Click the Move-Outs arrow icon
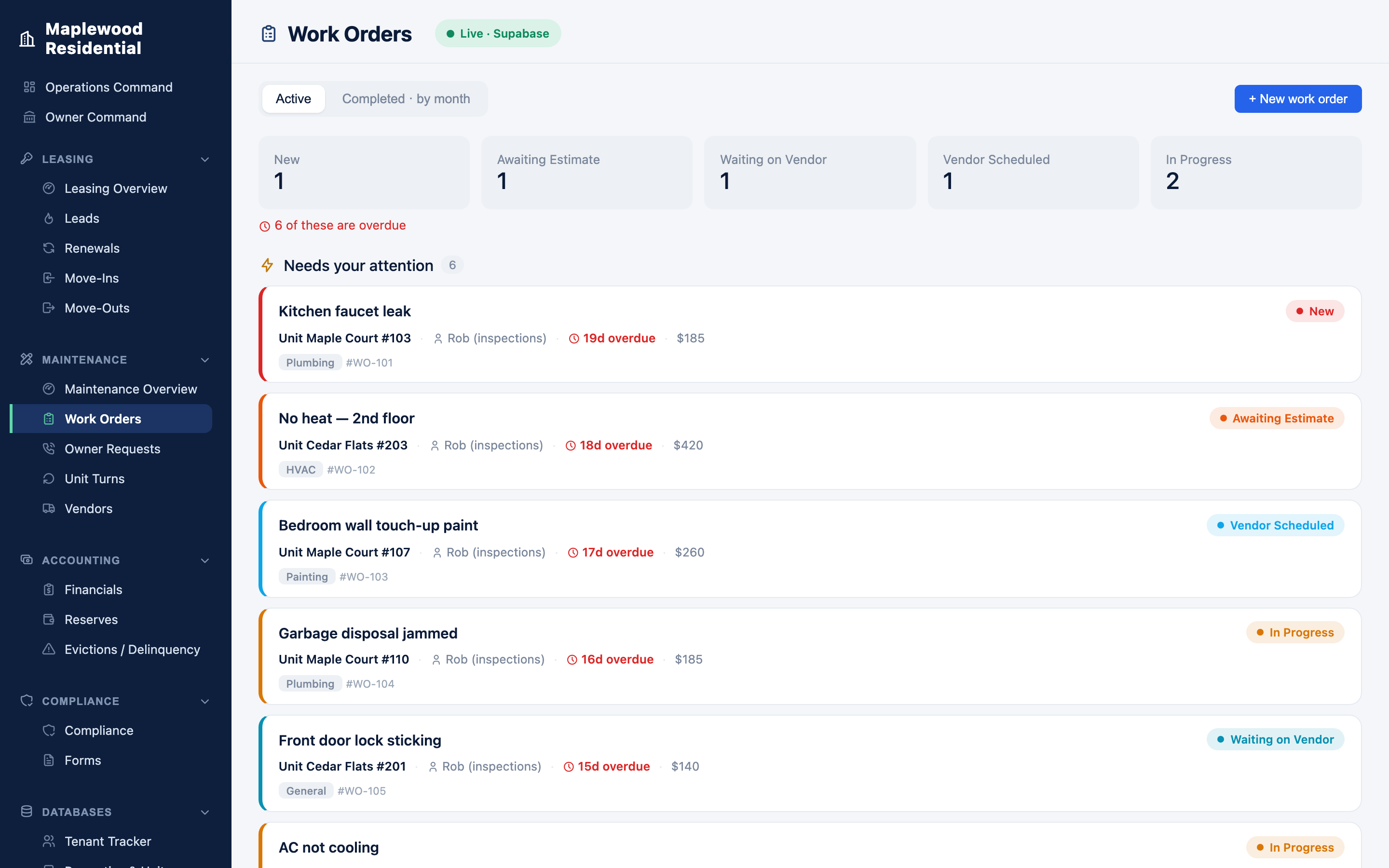The height and width of the screenshot is (868, 1389). (49, 308)
